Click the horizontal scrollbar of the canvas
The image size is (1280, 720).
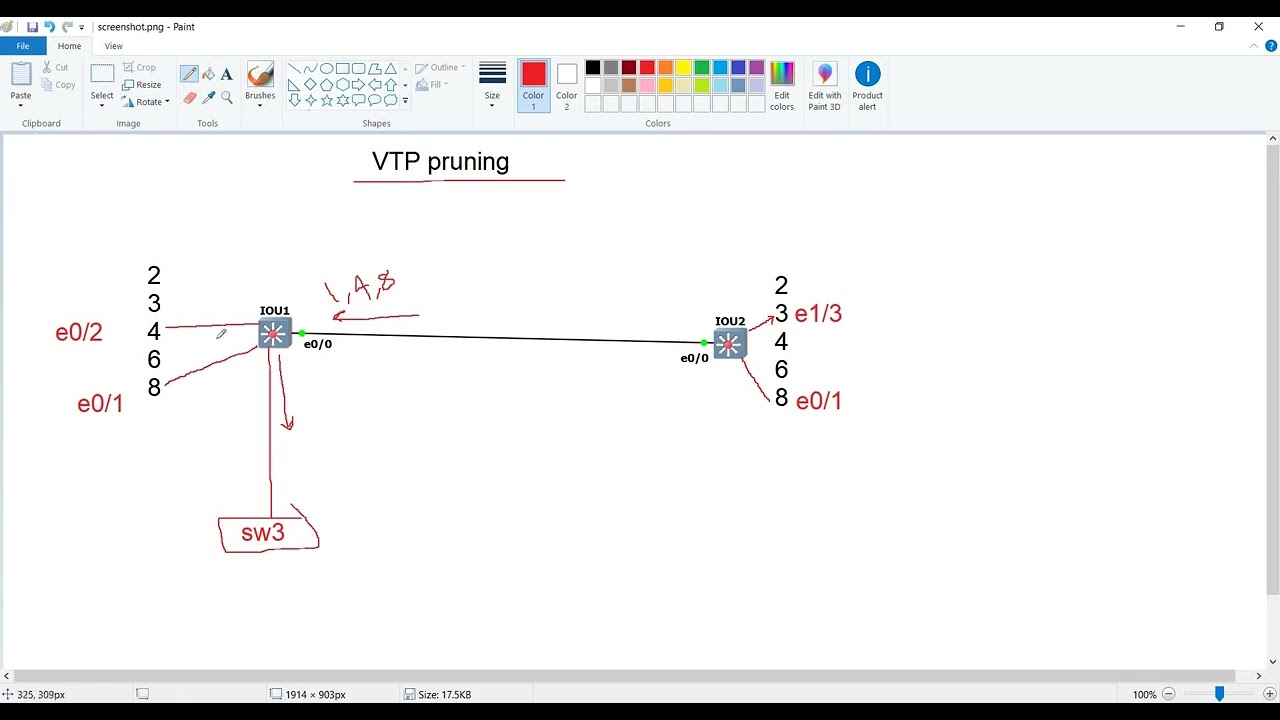coord(625,676)
